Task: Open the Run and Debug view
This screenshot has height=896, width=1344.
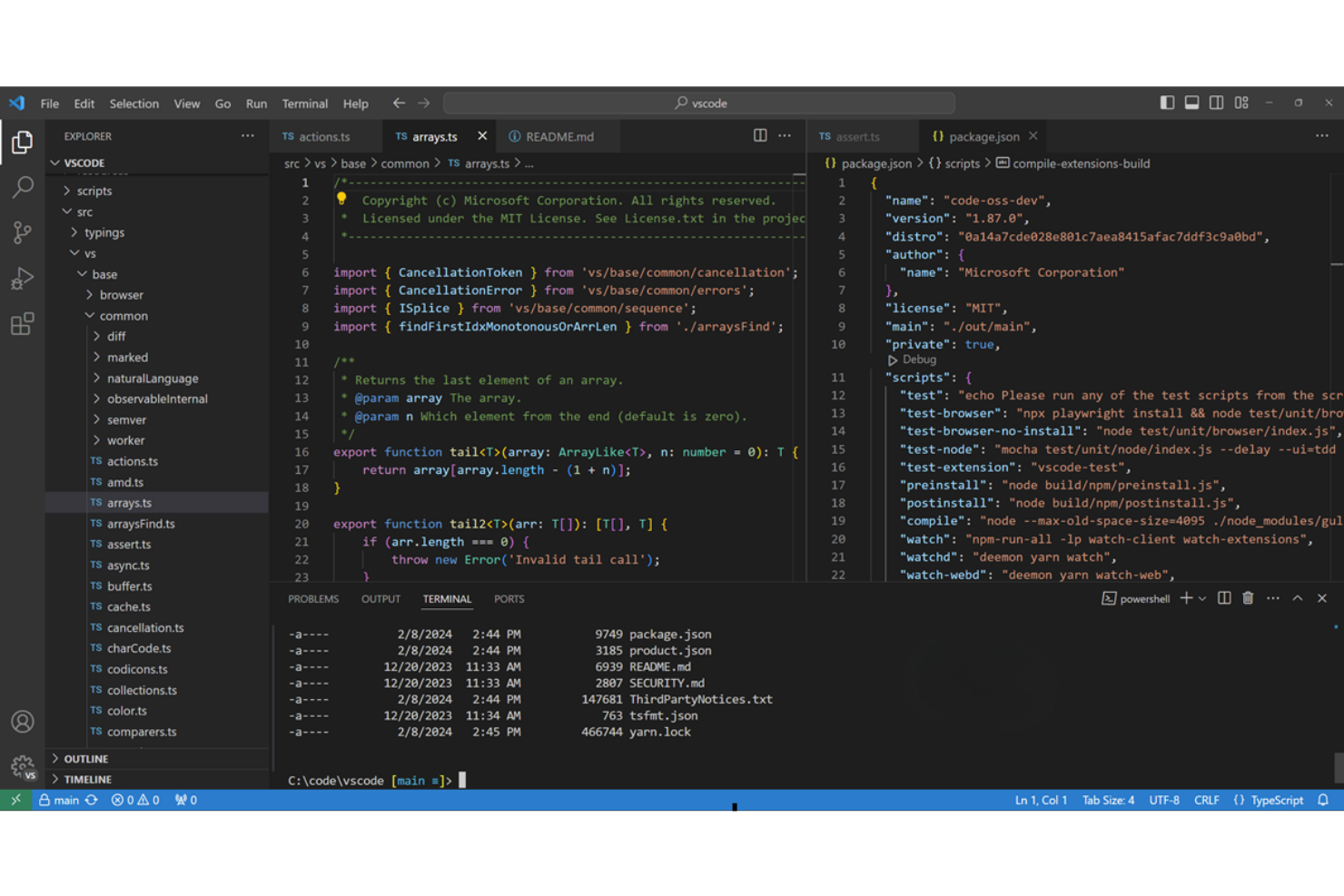Action: [x=22, y=278]
